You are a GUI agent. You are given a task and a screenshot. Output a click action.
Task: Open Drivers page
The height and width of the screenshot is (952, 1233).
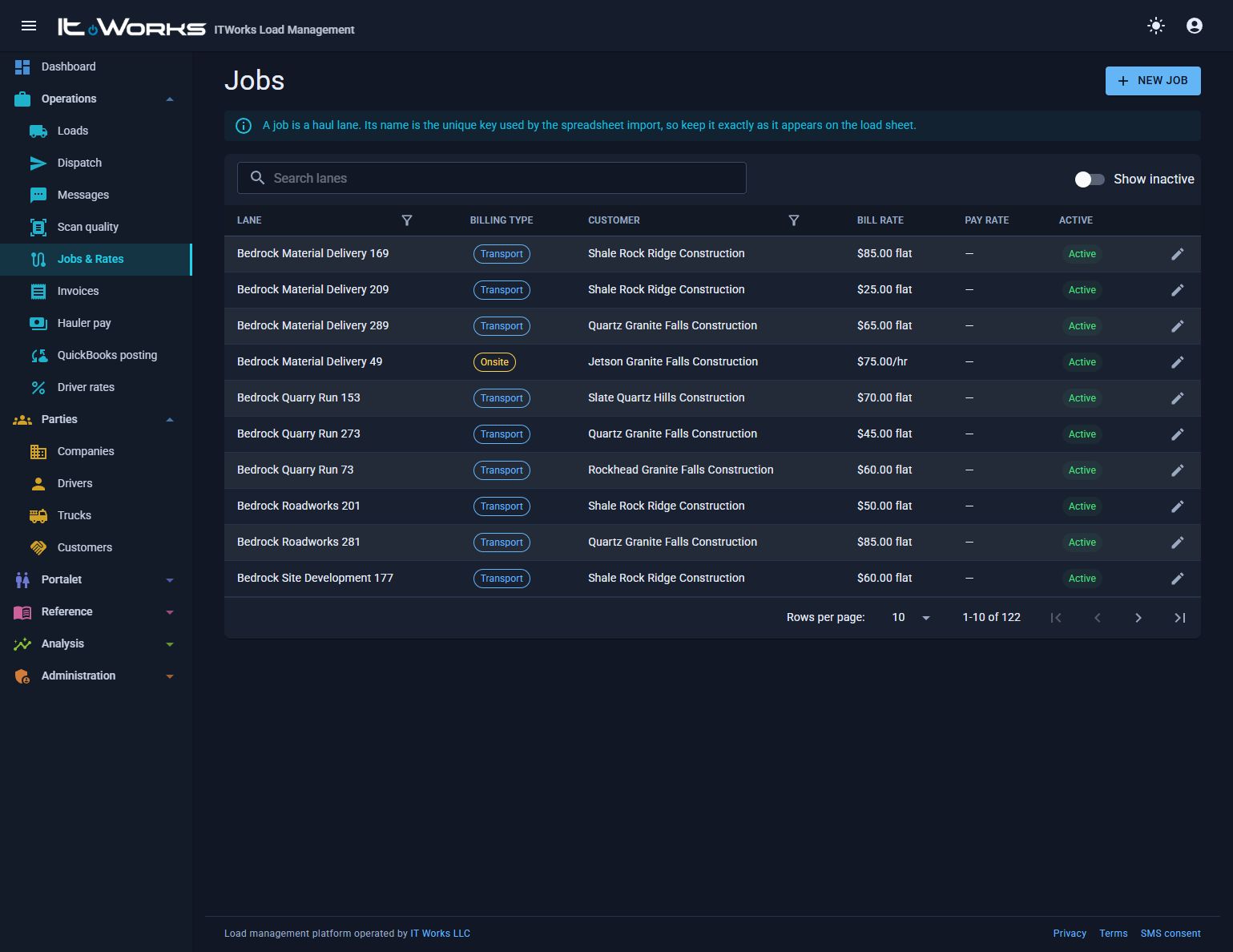(x=96, y=484)
